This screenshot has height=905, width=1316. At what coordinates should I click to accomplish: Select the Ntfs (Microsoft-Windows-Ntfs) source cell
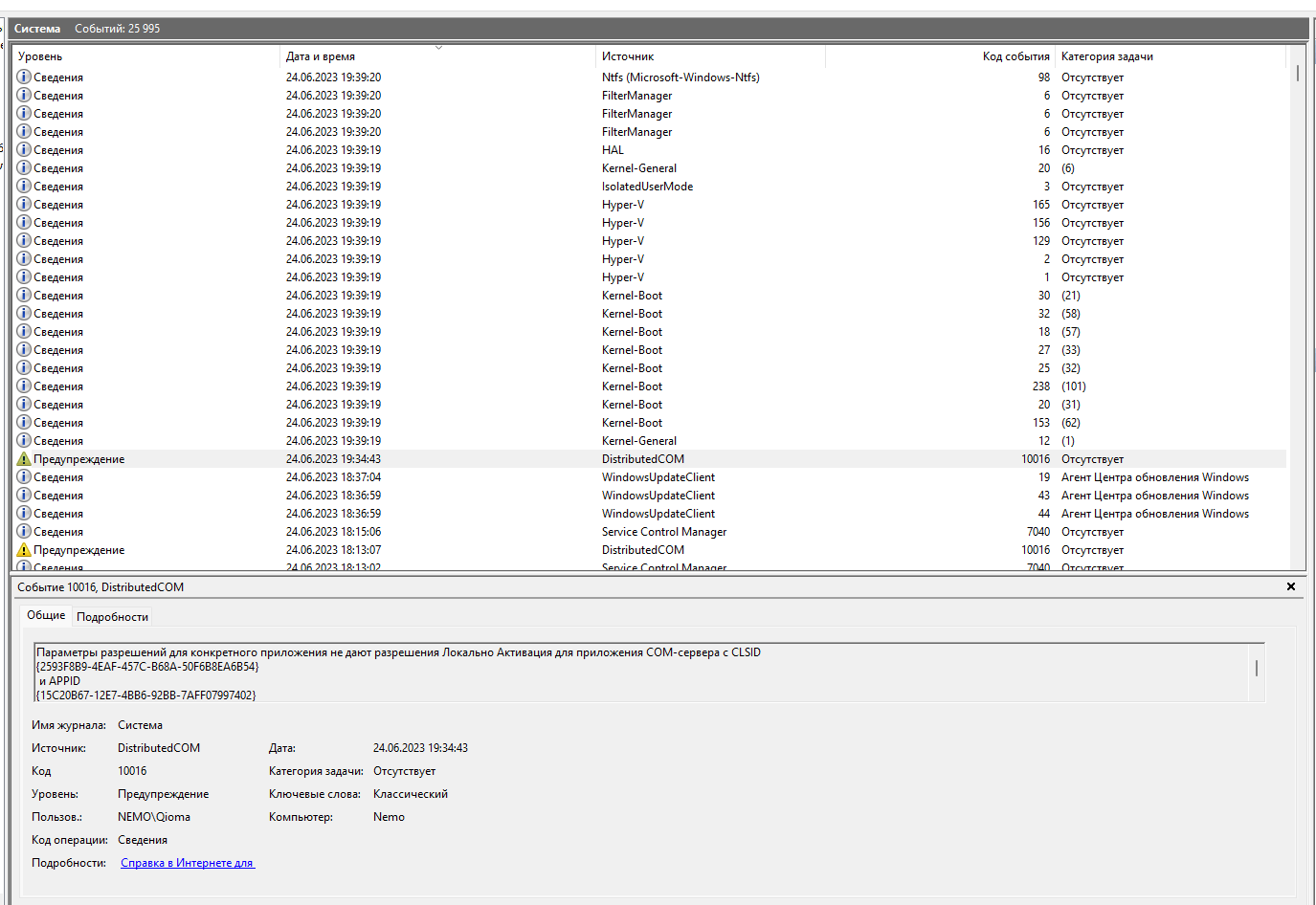click(680, 77)
